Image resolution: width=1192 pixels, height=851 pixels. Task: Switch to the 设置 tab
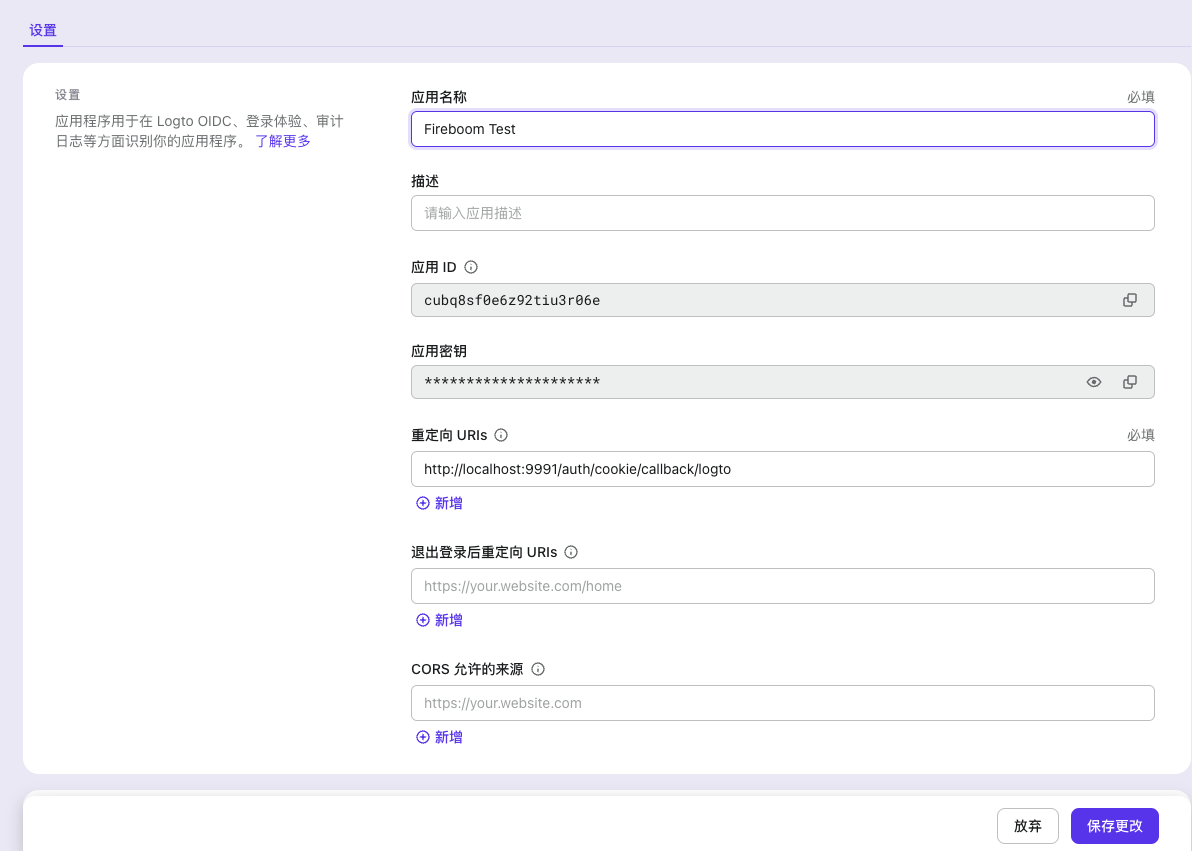43,30
